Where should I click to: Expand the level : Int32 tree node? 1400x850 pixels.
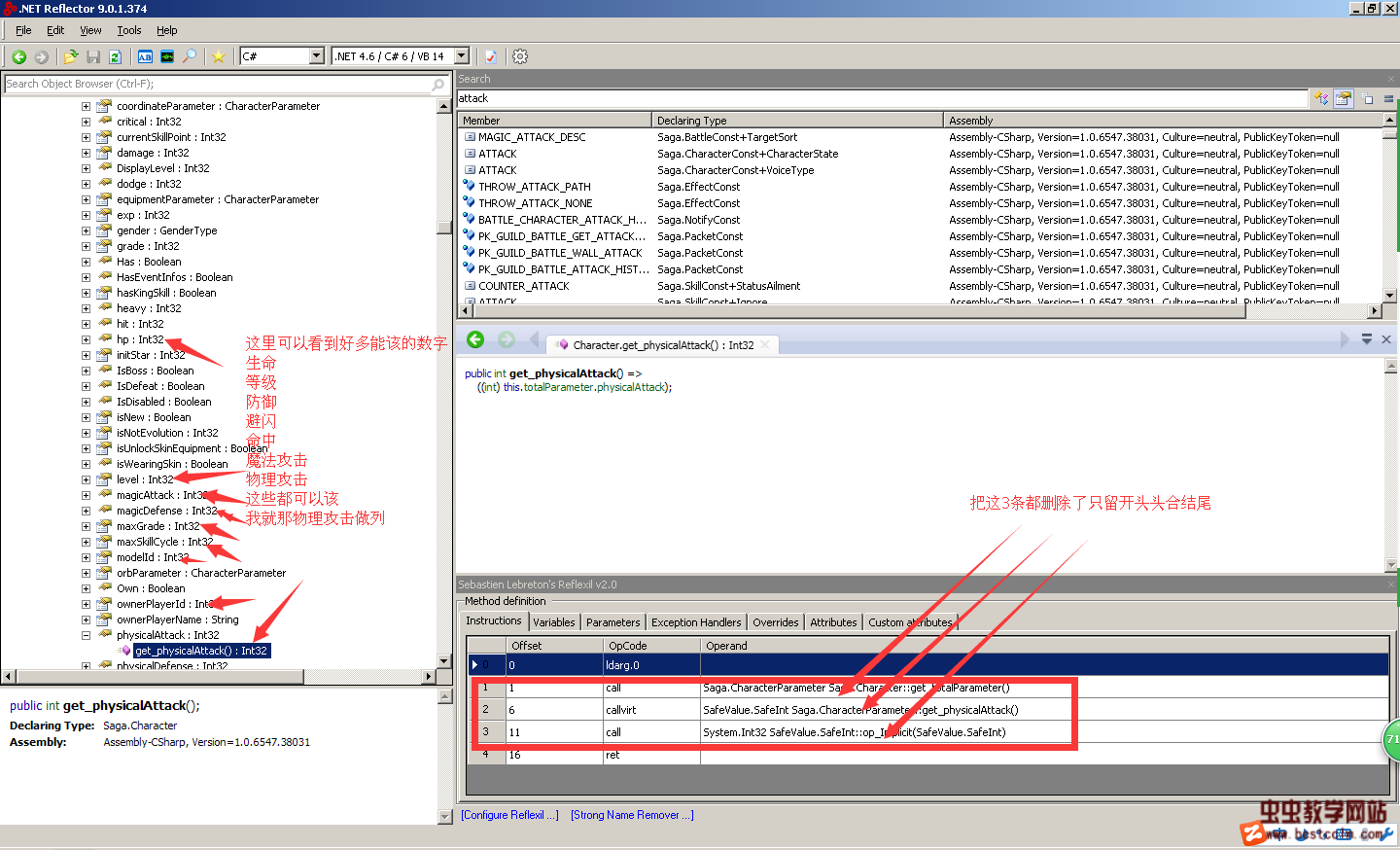pyautogui.click(x=86, y=479)
